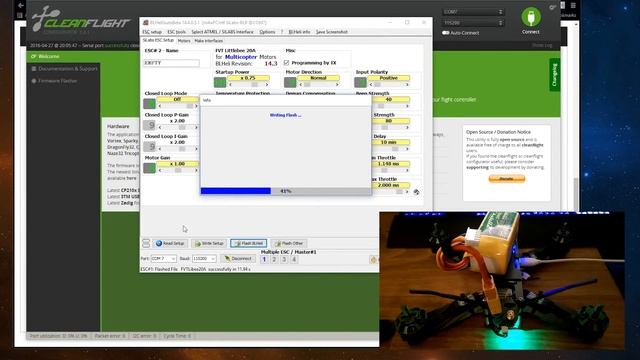Click the Cleanflight logo

coord(82,20)
